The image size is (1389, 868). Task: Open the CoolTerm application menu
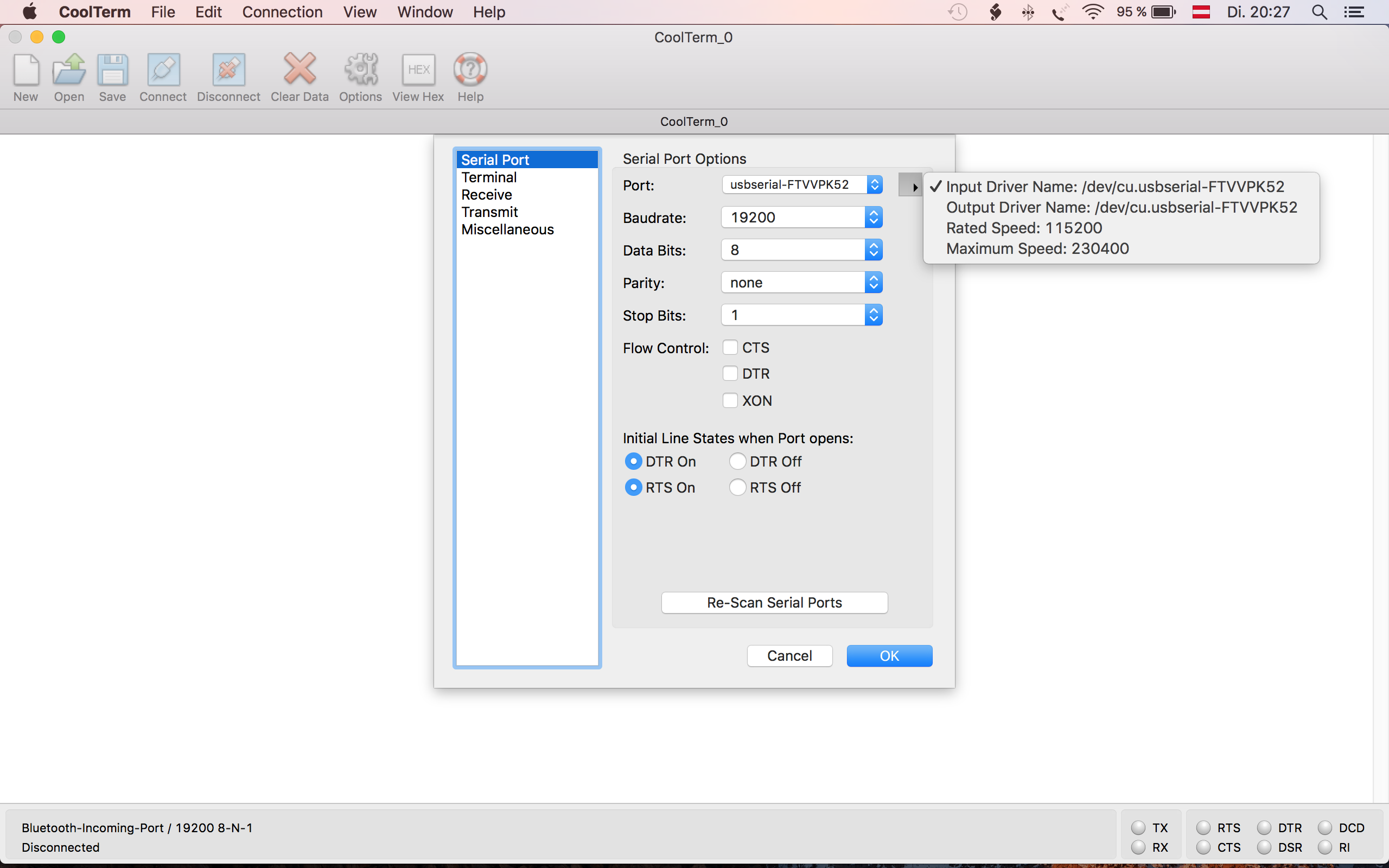[x=95, y=12]
